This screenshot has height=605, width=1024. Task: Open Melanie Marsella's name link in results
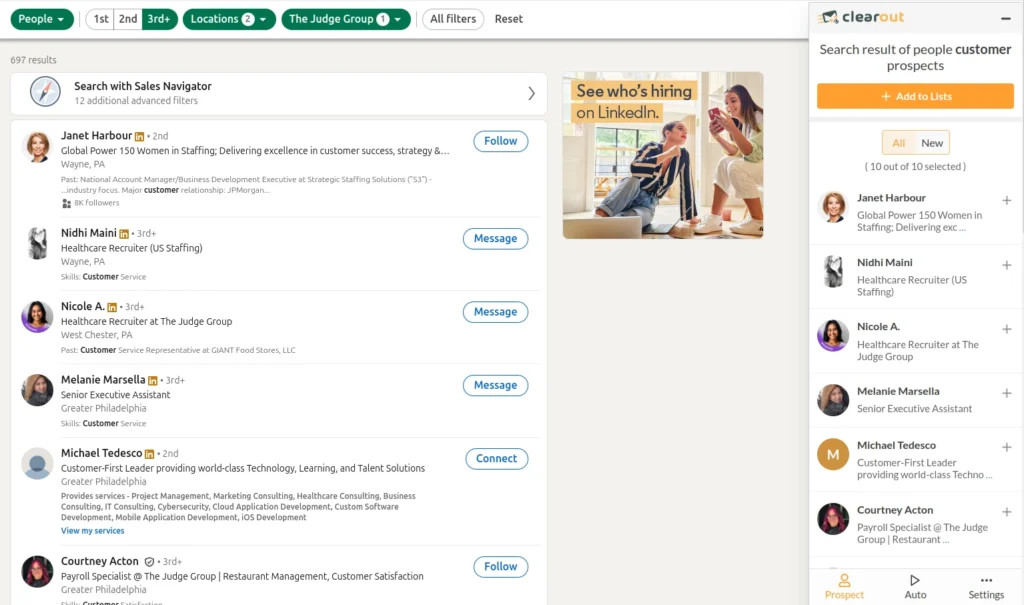pos(103,380)
